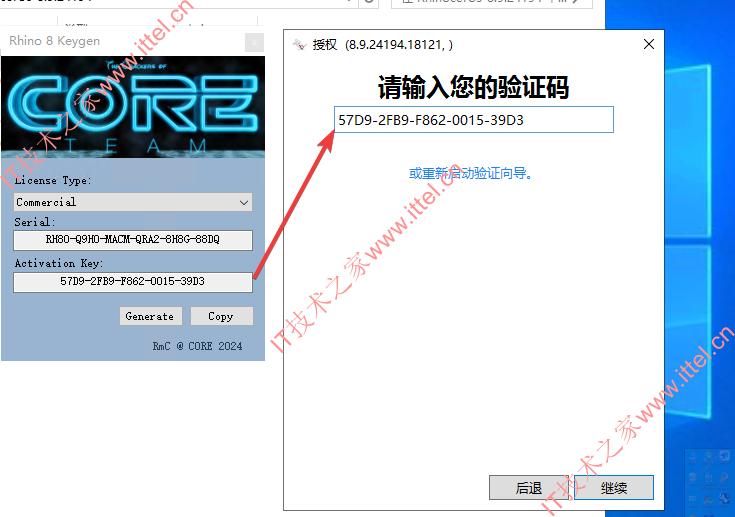Click the 后退 back button
This screenshot has width=735, height=517.
[x=528, y=488]
